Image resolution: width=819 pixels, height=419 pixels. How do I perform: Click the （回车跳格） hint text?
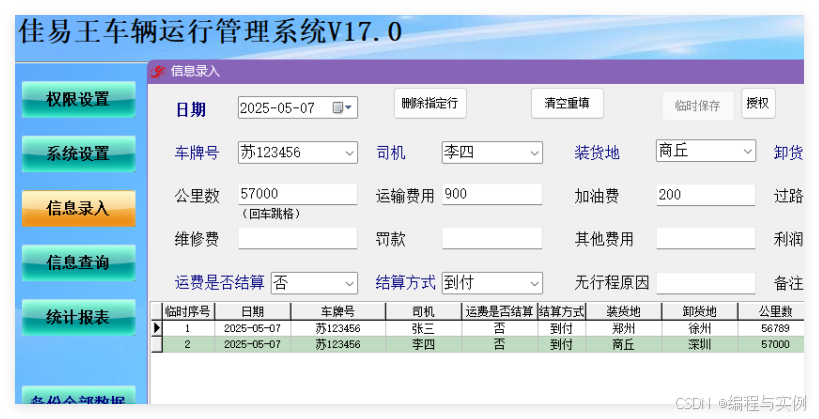coord(271,214)
